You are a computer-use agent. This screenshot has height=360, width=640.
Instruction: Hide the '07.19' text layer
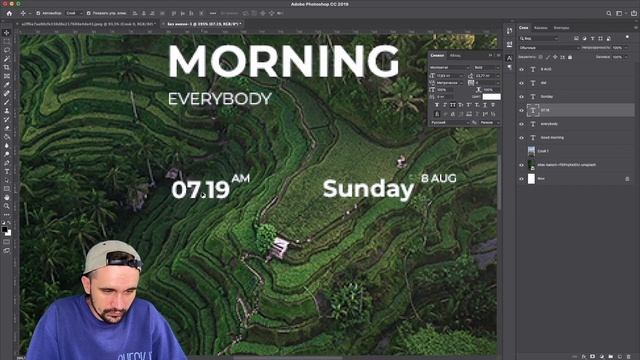tap(521, 110)
